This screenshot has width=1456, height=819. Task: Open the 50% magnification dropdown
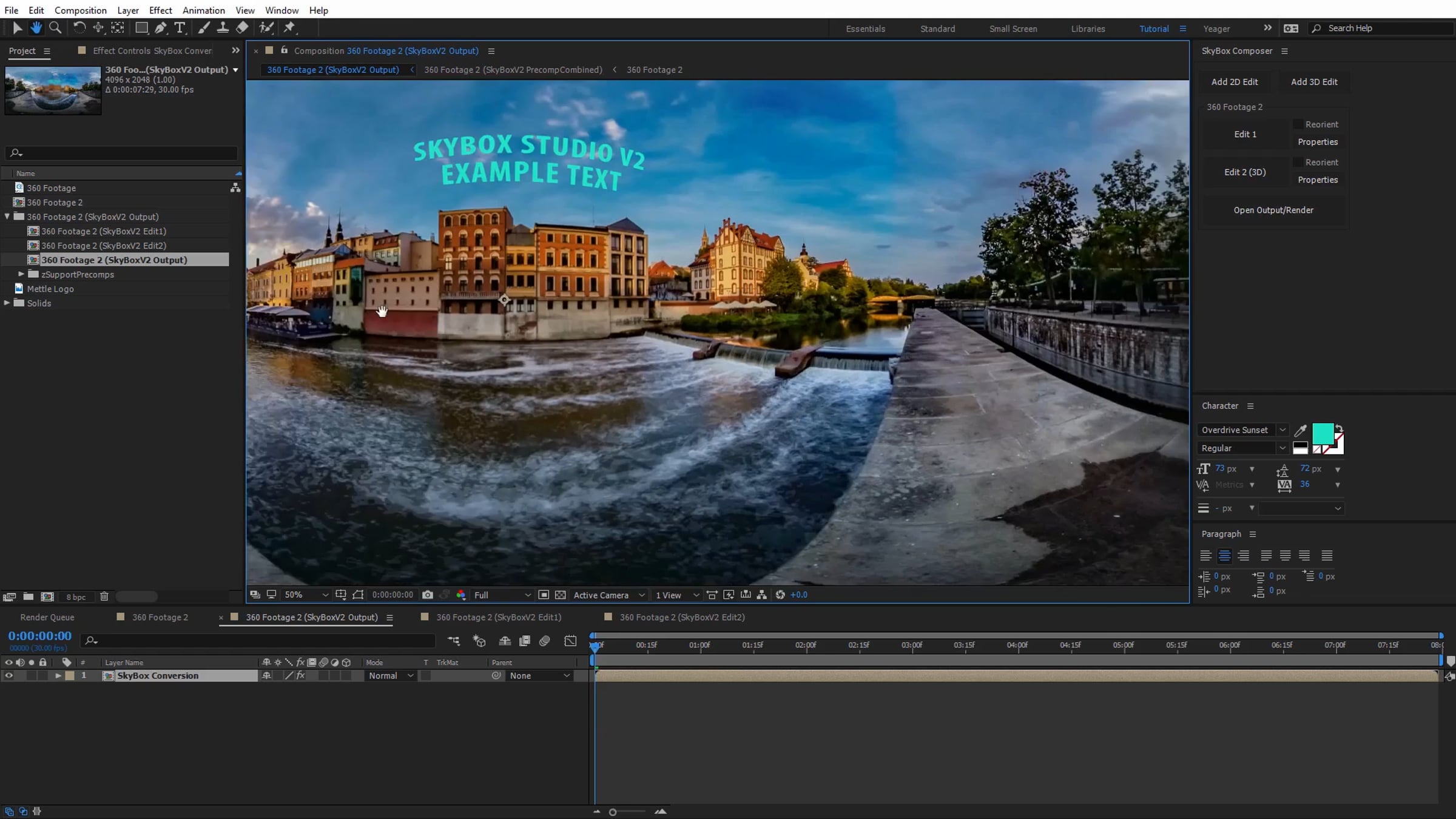pos(306,595)
